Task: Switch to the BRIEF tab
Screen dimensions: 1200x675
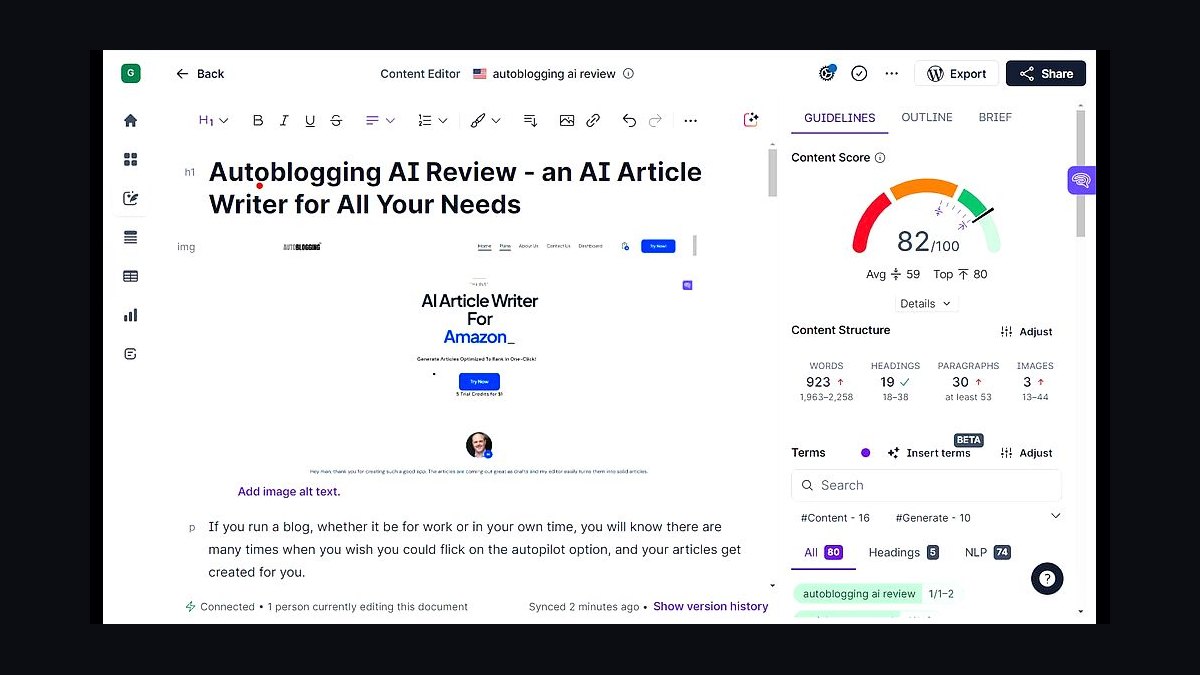Action: pos(995,118)
